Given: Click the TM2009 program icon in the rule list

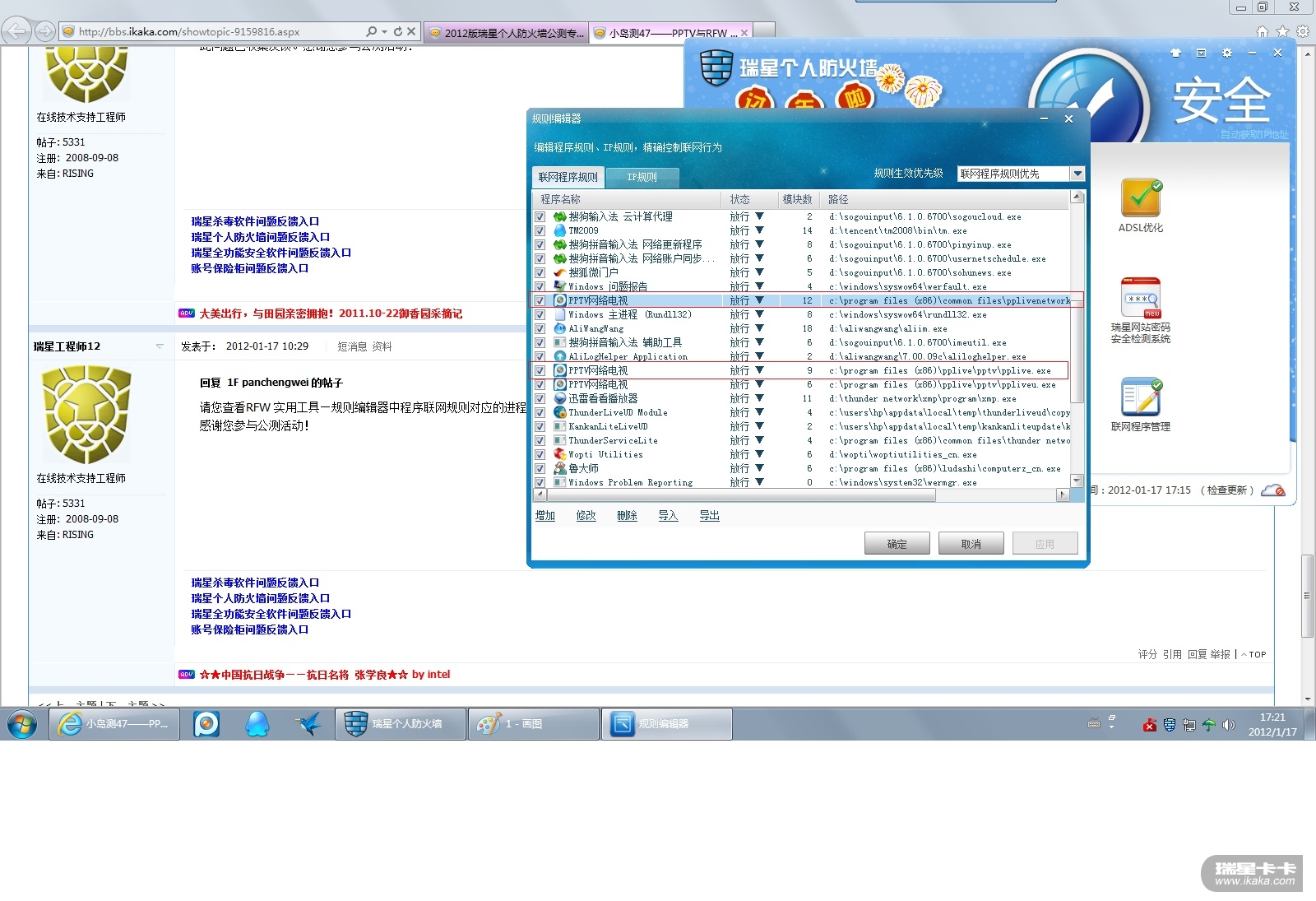Looking at the screenshot, I should pos(560,230).
